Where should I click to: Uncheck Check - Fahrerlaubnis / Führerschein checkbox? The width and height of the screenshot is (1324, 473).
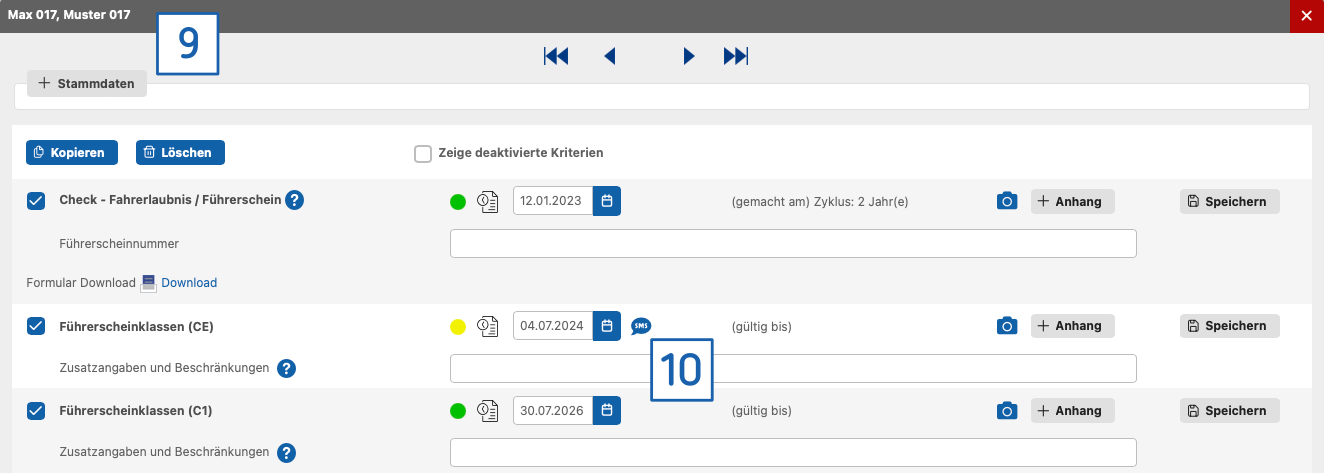pos(36,201)
